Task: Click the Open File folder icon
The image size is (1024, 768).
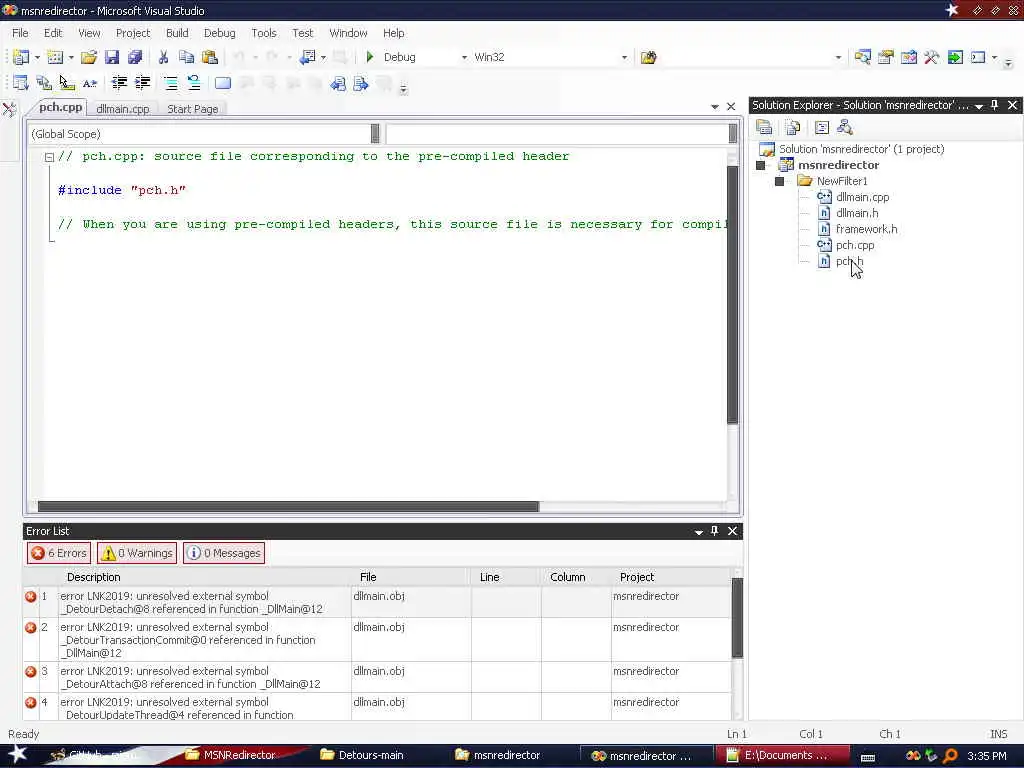Action: [89, 57]
